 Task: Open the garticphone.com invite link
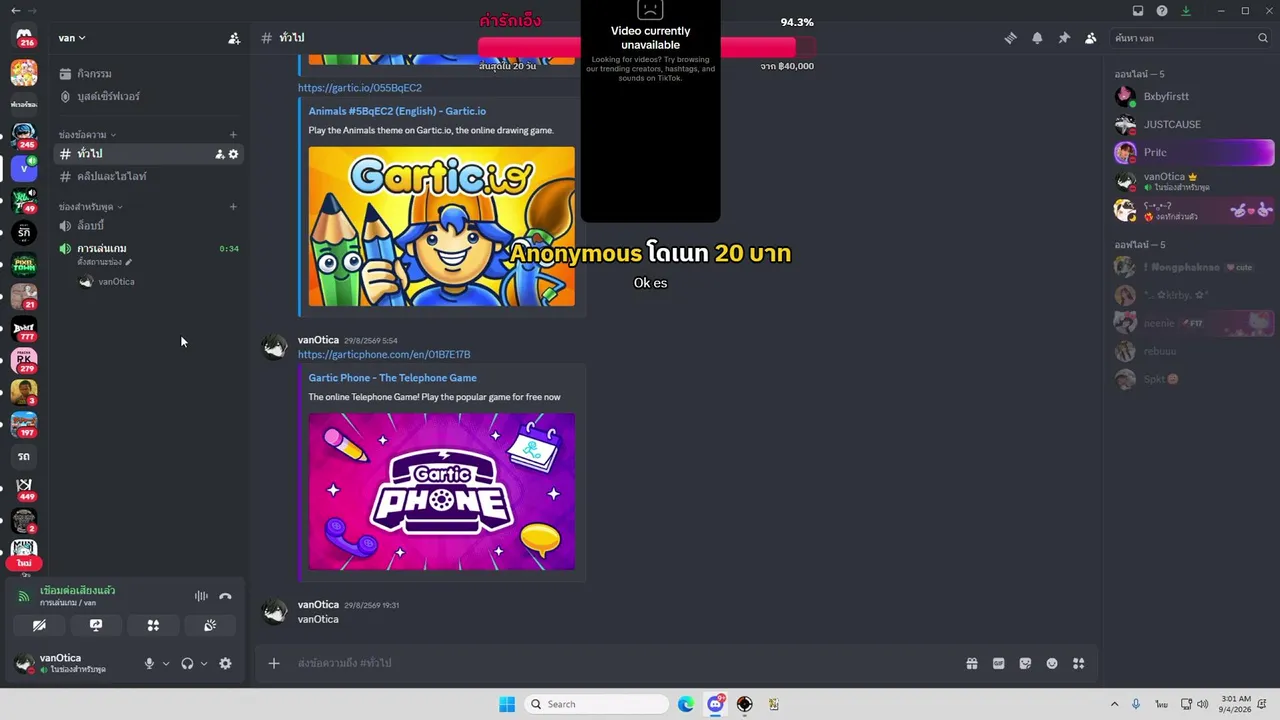(384, 355)
